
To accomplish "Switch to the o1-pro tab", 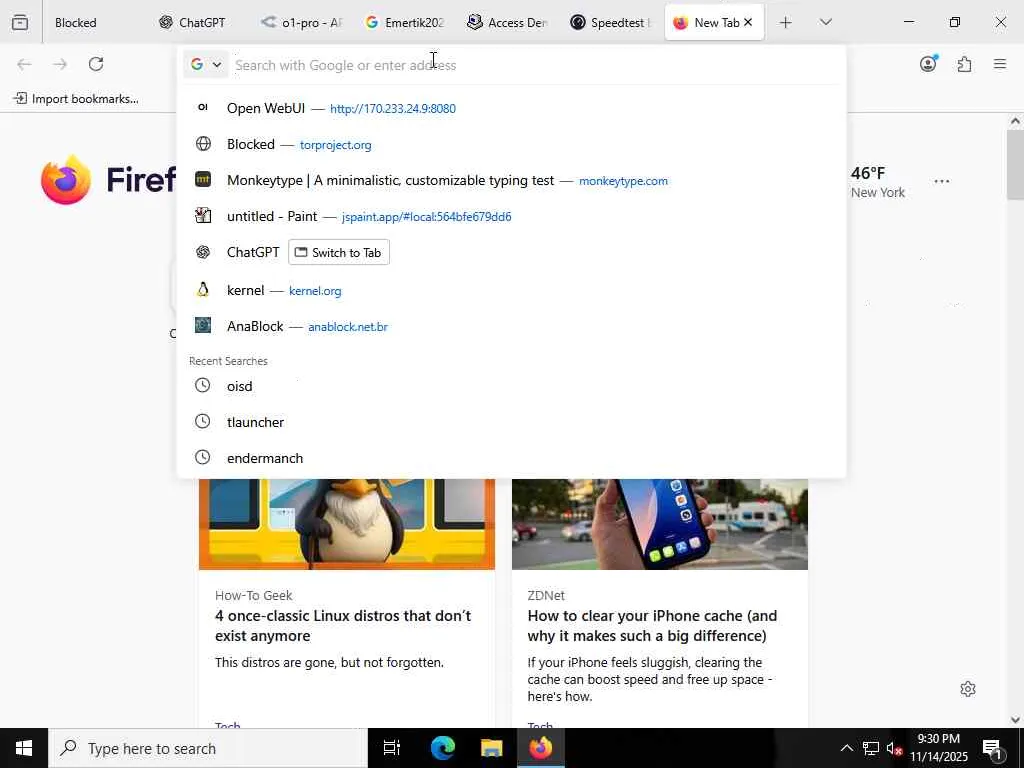I will [302, 22].
